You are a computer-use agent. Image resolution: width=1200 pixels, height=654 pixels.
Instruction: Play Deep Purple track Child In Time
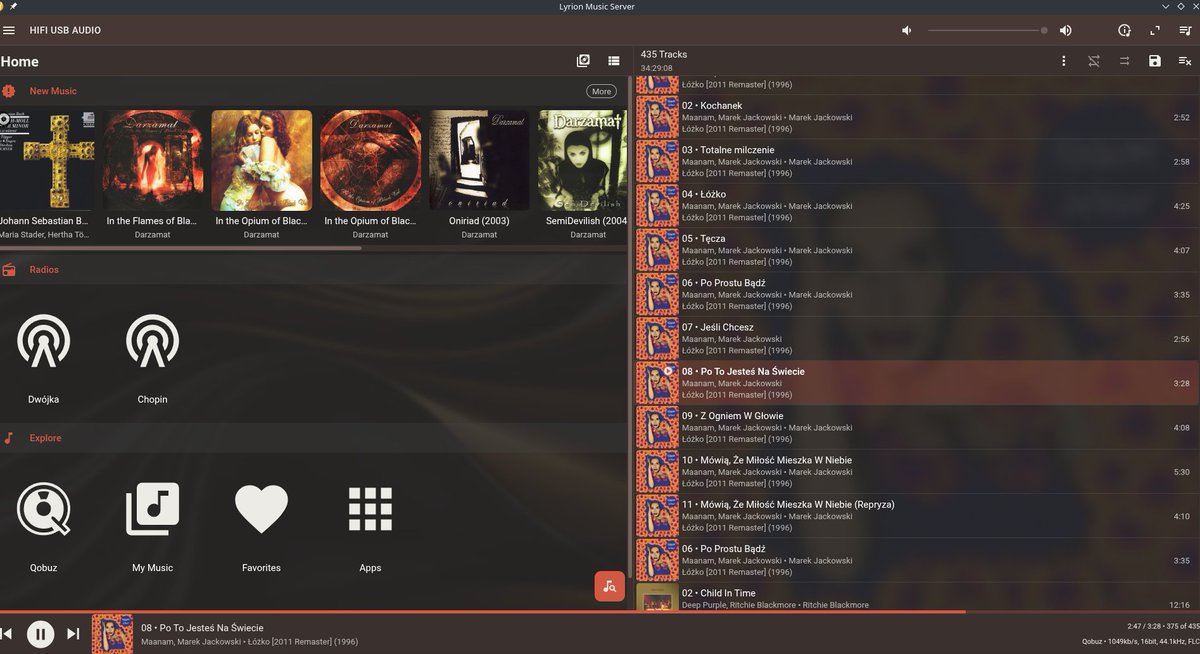click(x=918, y=597)
